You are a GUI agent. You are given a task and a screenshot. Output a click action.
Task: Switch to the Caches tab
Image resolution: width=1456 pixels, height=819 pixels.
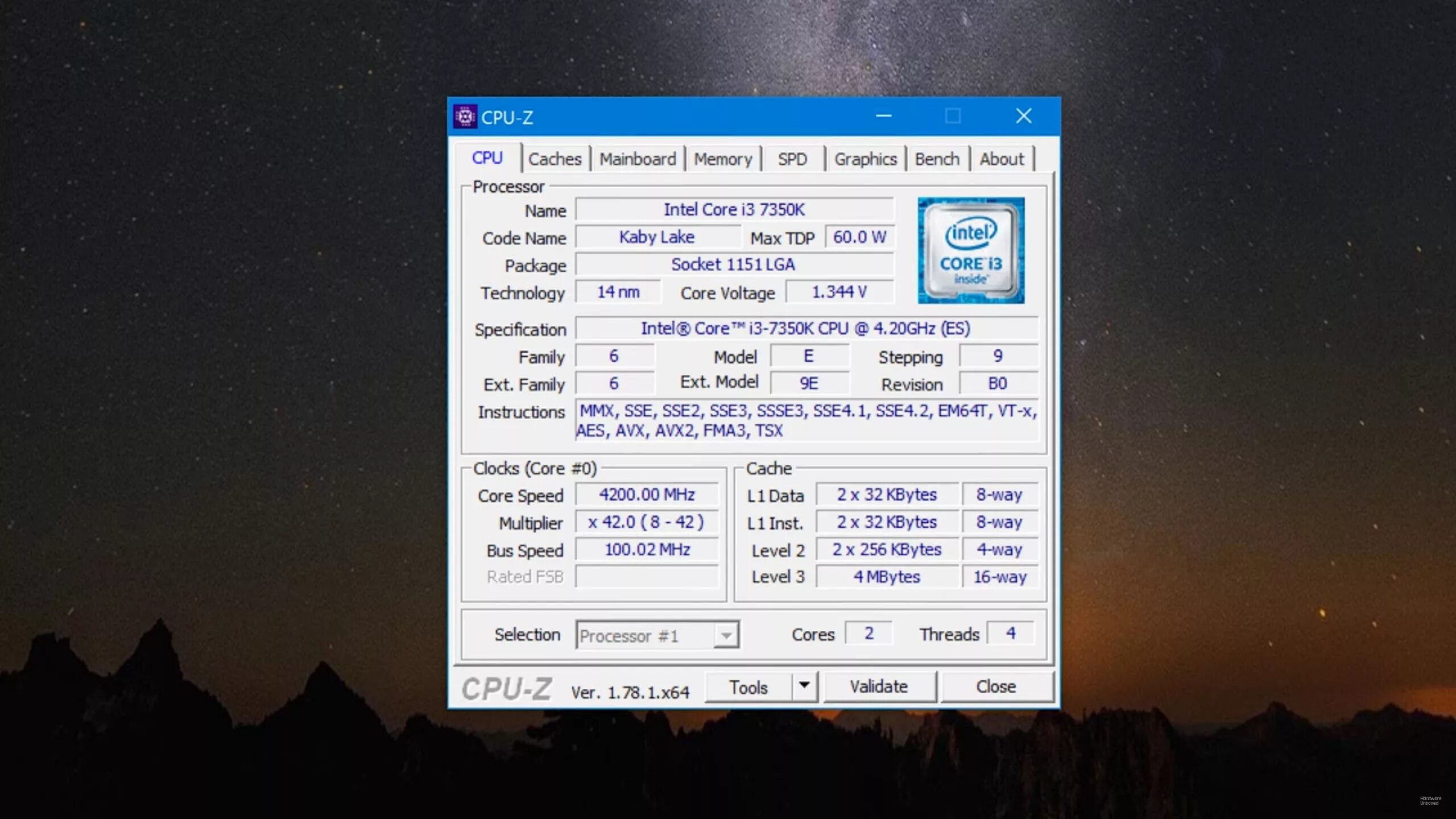(555, 159)
